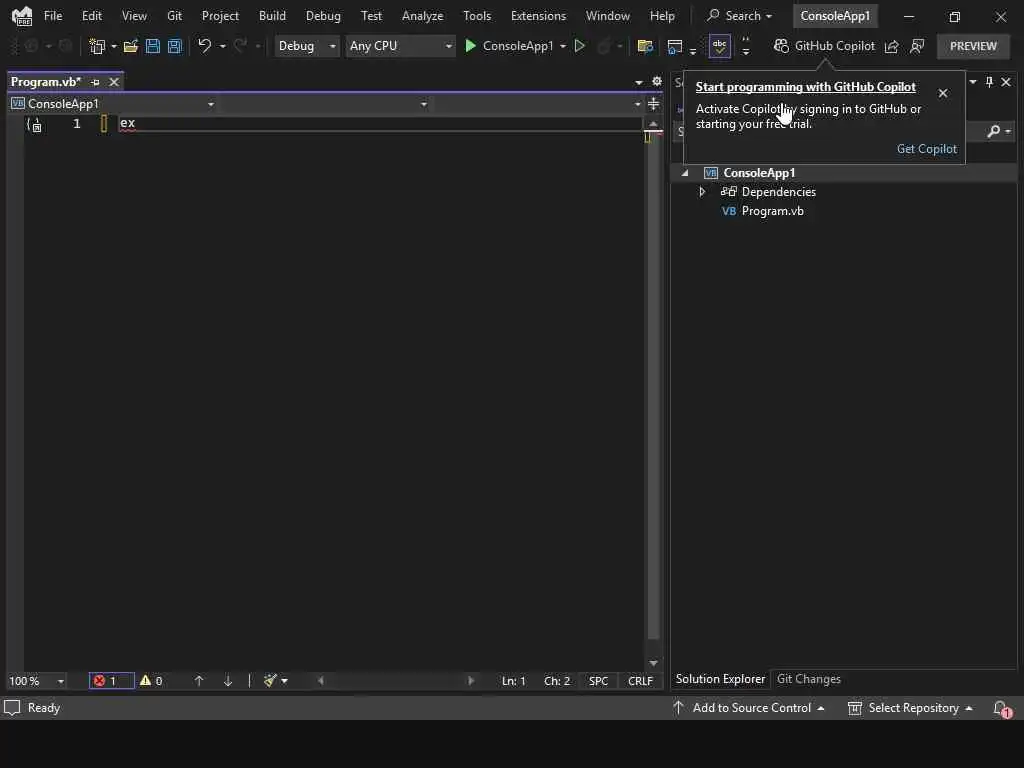
Task: Click the Ln: 1 line indicator
Action: (513, 681)
